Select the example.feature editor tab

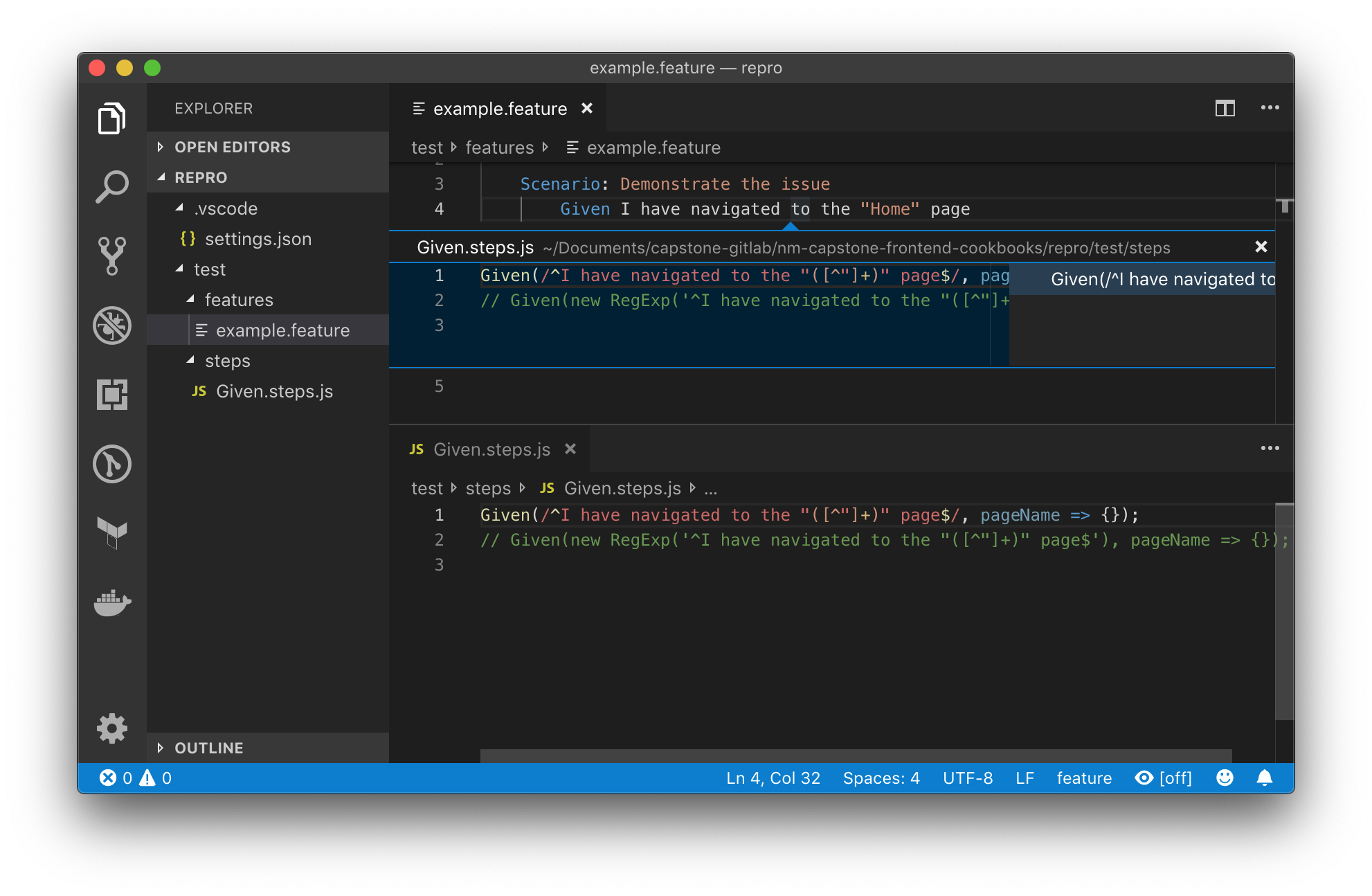click(499, 109)
